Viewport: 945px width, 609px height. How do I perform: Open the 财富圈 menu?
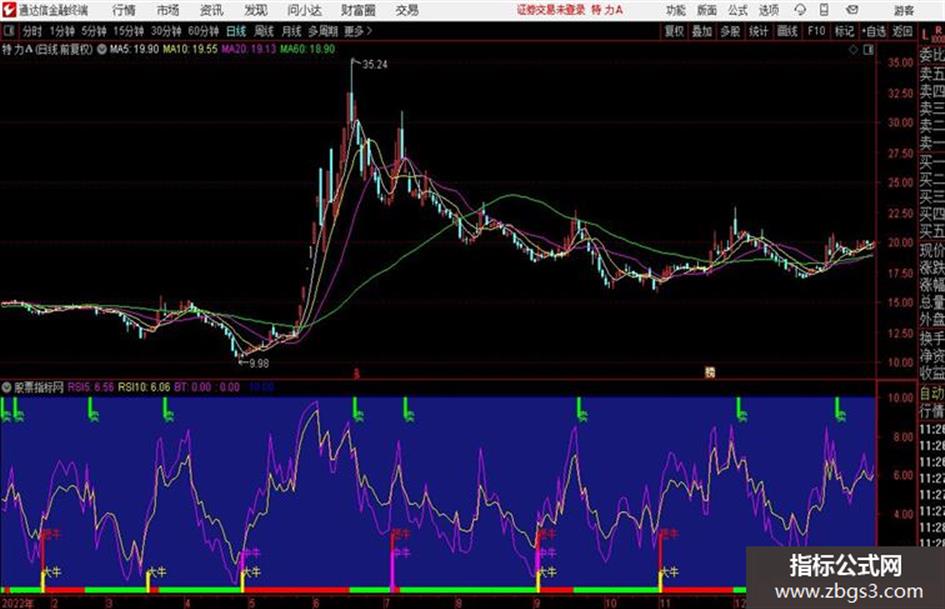(358, 10)
